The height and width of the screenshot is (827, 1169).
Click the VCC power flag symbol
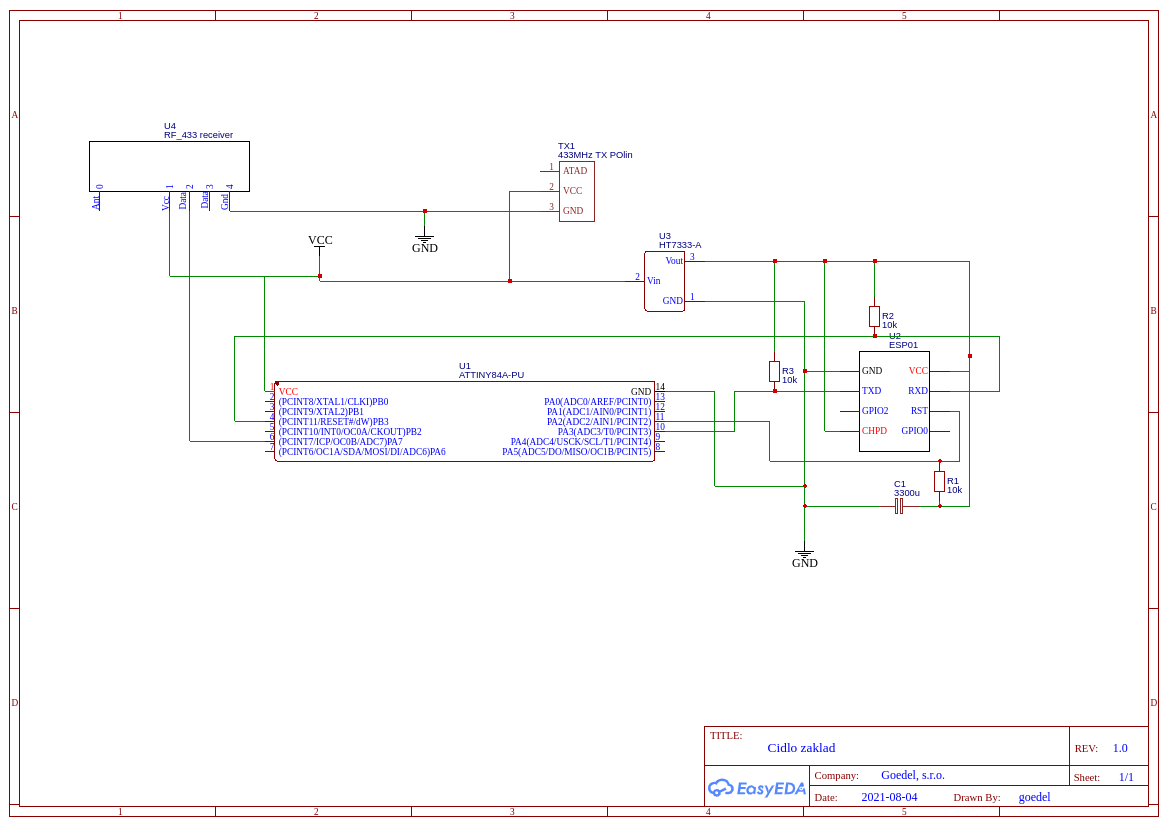(x=320, y=247)
